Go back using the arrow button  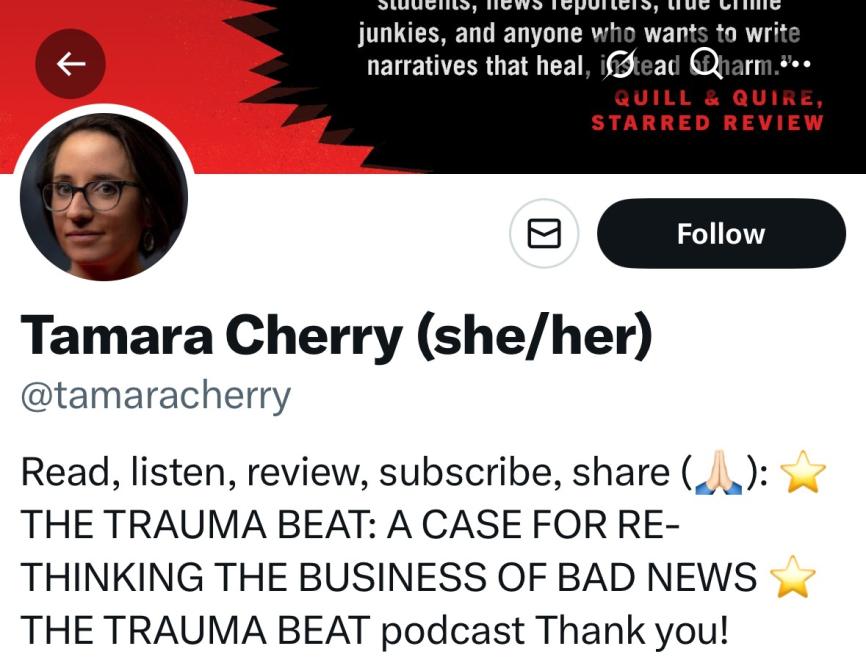click(x=71, y=64)
